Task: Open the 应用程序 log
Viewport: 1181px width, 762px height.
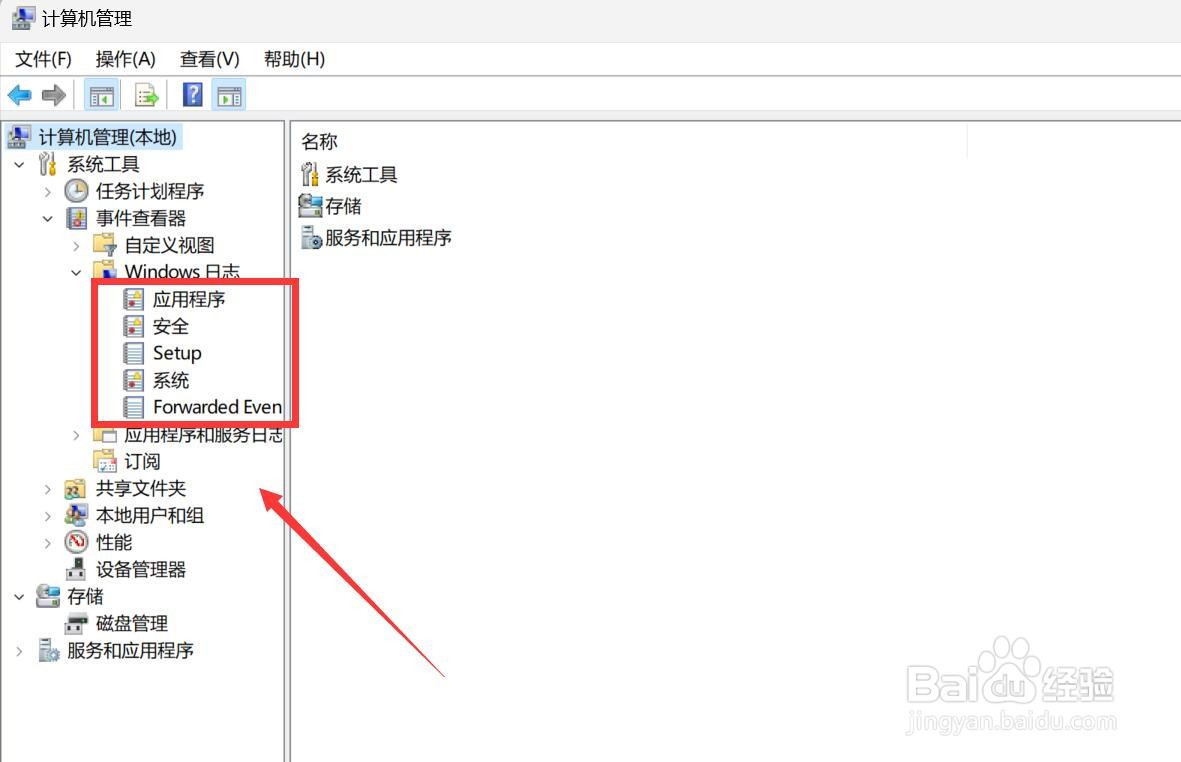Action: pos(189,300)
